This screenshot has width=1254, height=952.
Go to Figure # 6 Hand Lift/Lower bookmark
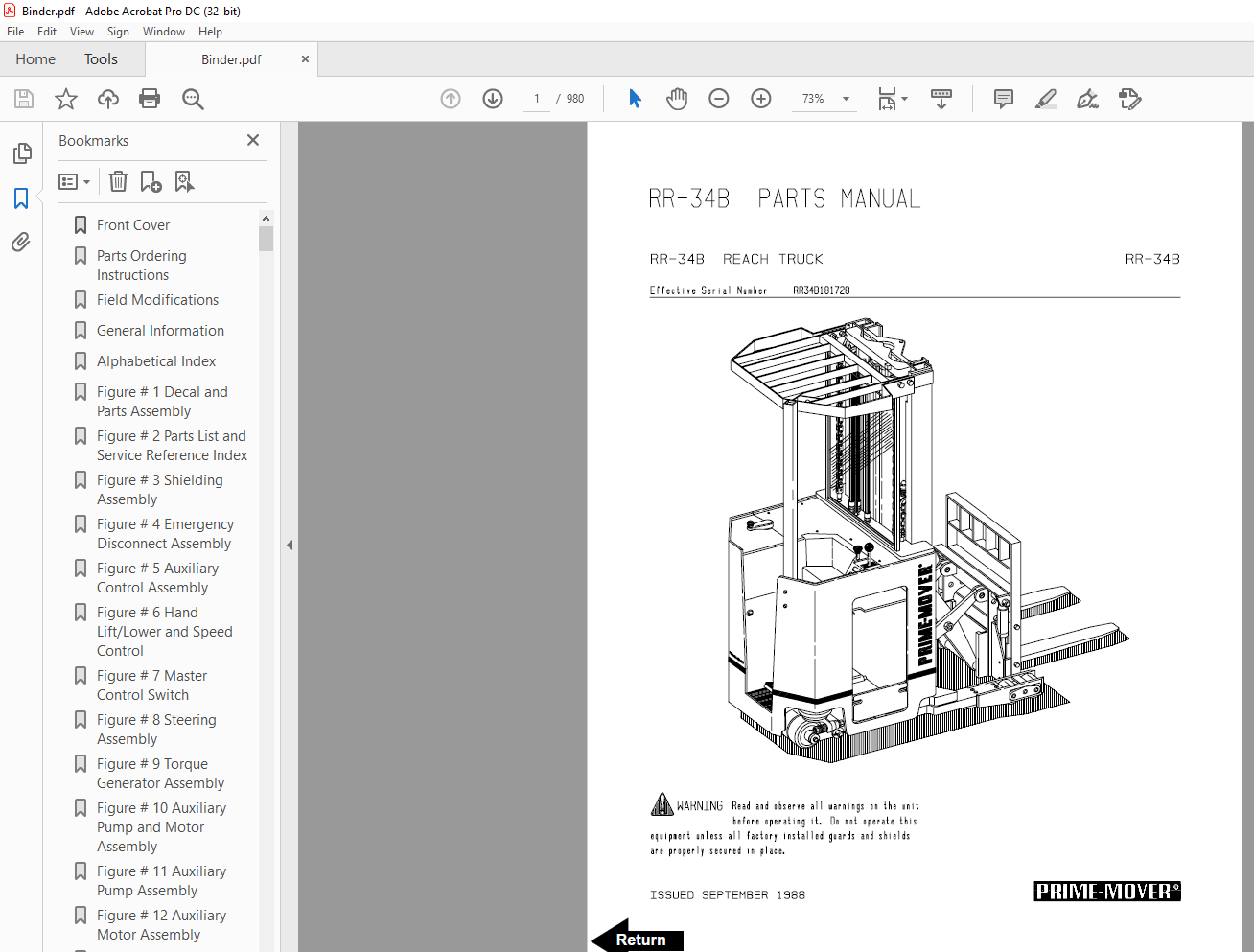coord(164,632)
